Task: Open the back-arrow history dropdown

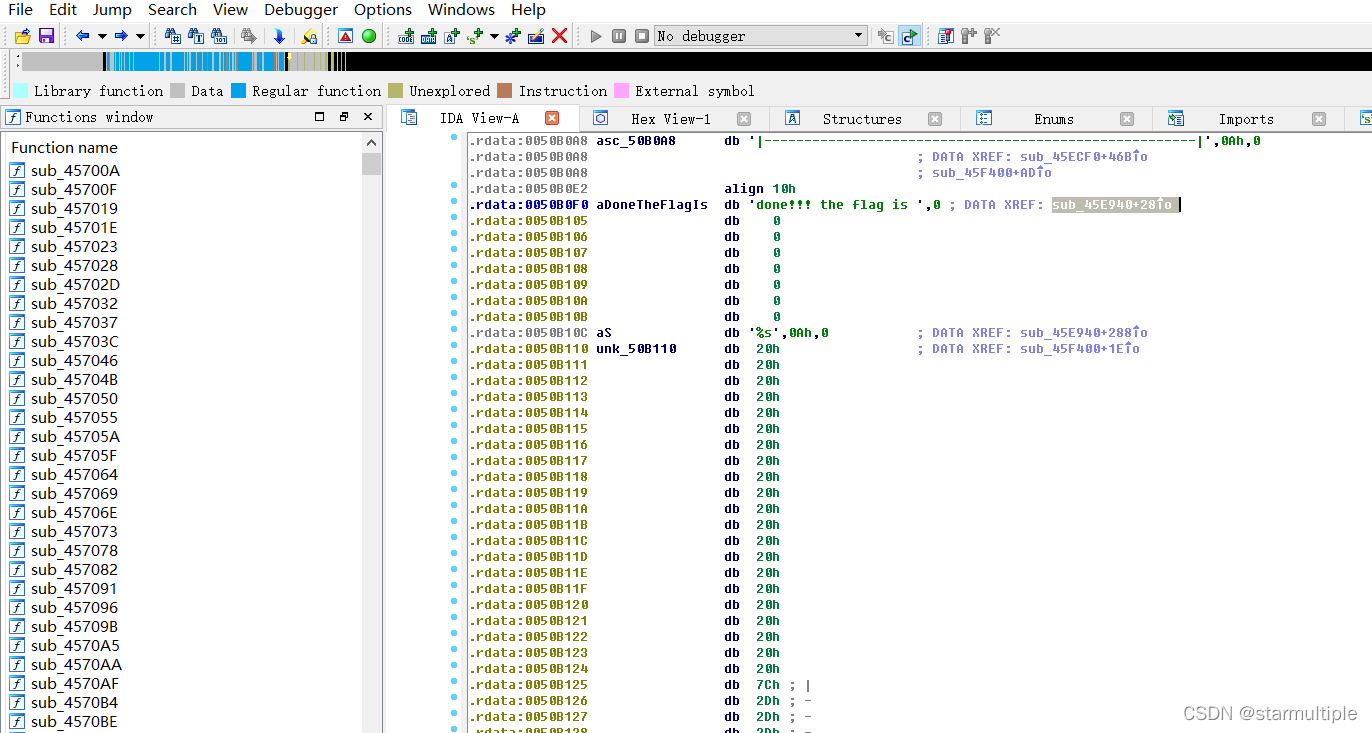Action: point(102,36)
